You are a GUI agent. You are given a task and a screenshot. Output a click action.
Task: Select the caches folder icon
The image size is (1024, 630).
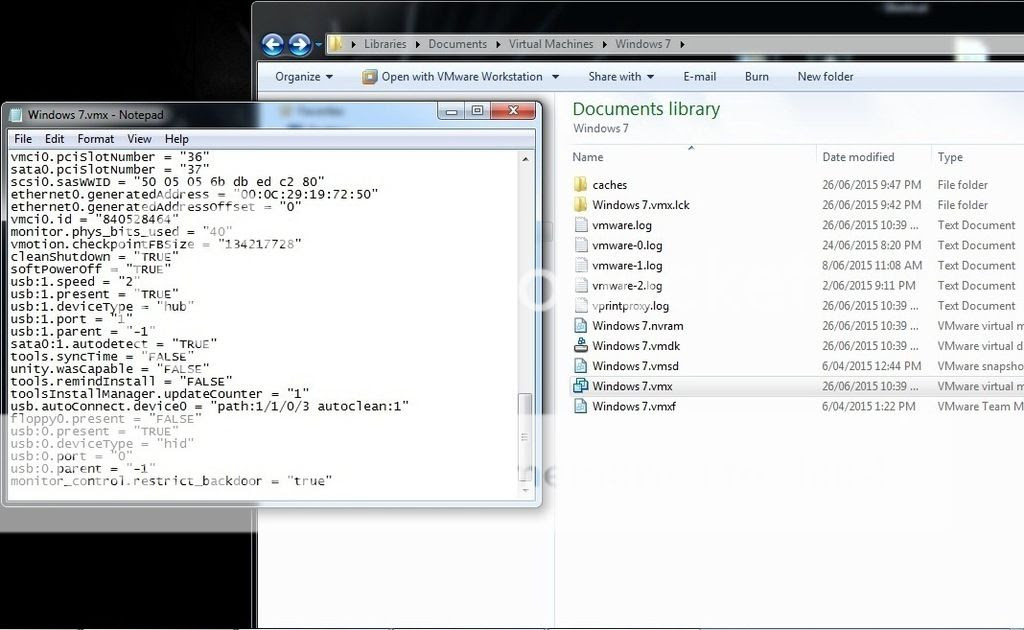(x=581, y=185)
